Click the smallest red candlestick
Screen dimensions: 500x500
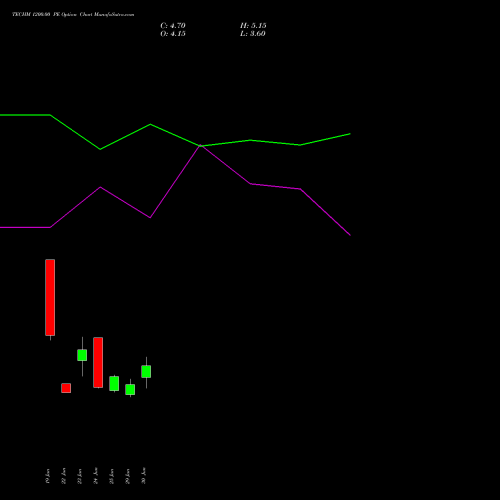(x=66, y=388)
